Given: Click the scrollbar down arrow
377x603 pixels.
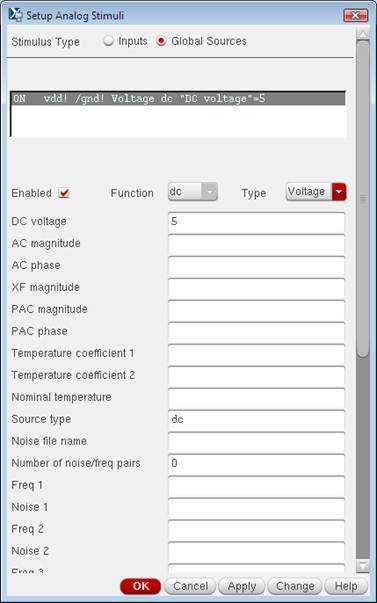Looking at the screenshot, I should point(362,565).
